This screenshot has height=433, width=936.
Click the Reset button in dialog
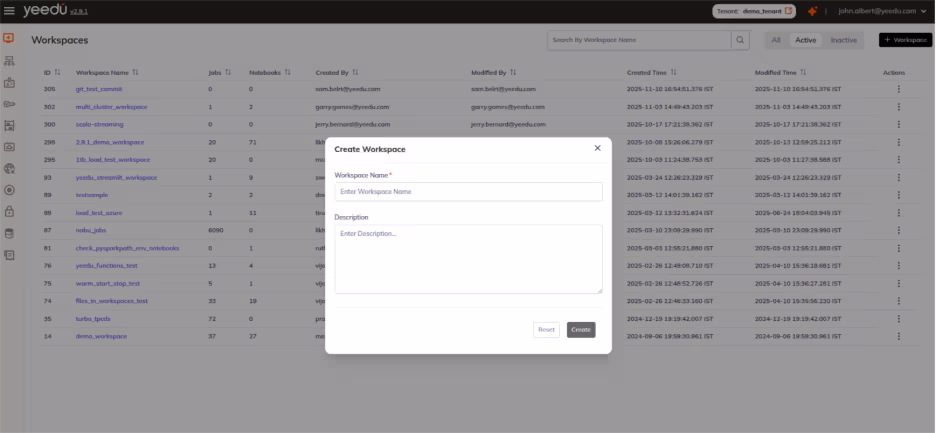546,330
